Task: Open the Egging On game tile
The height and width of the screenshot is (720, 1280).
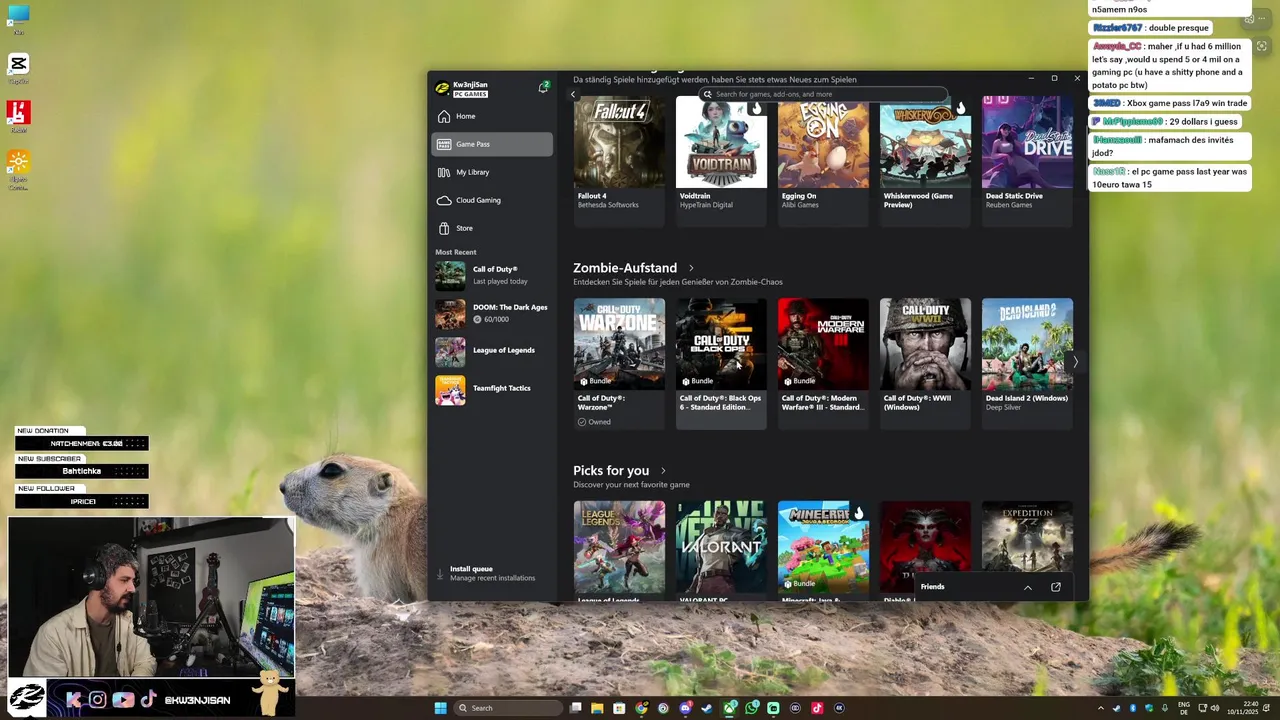Action: point(823,160)
